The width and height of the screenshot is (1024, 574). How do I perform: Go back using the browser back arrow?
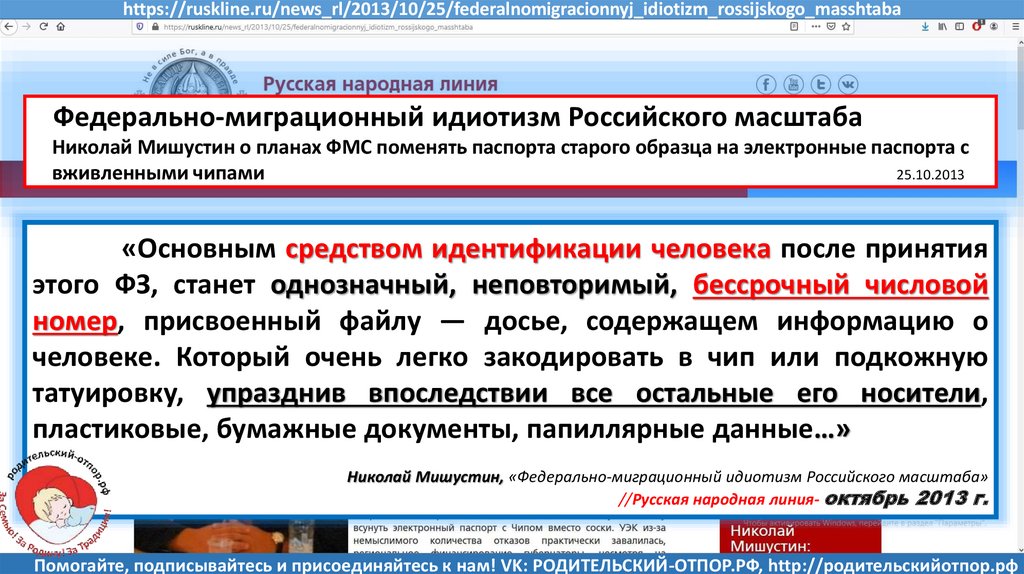[x=9, y=27]
